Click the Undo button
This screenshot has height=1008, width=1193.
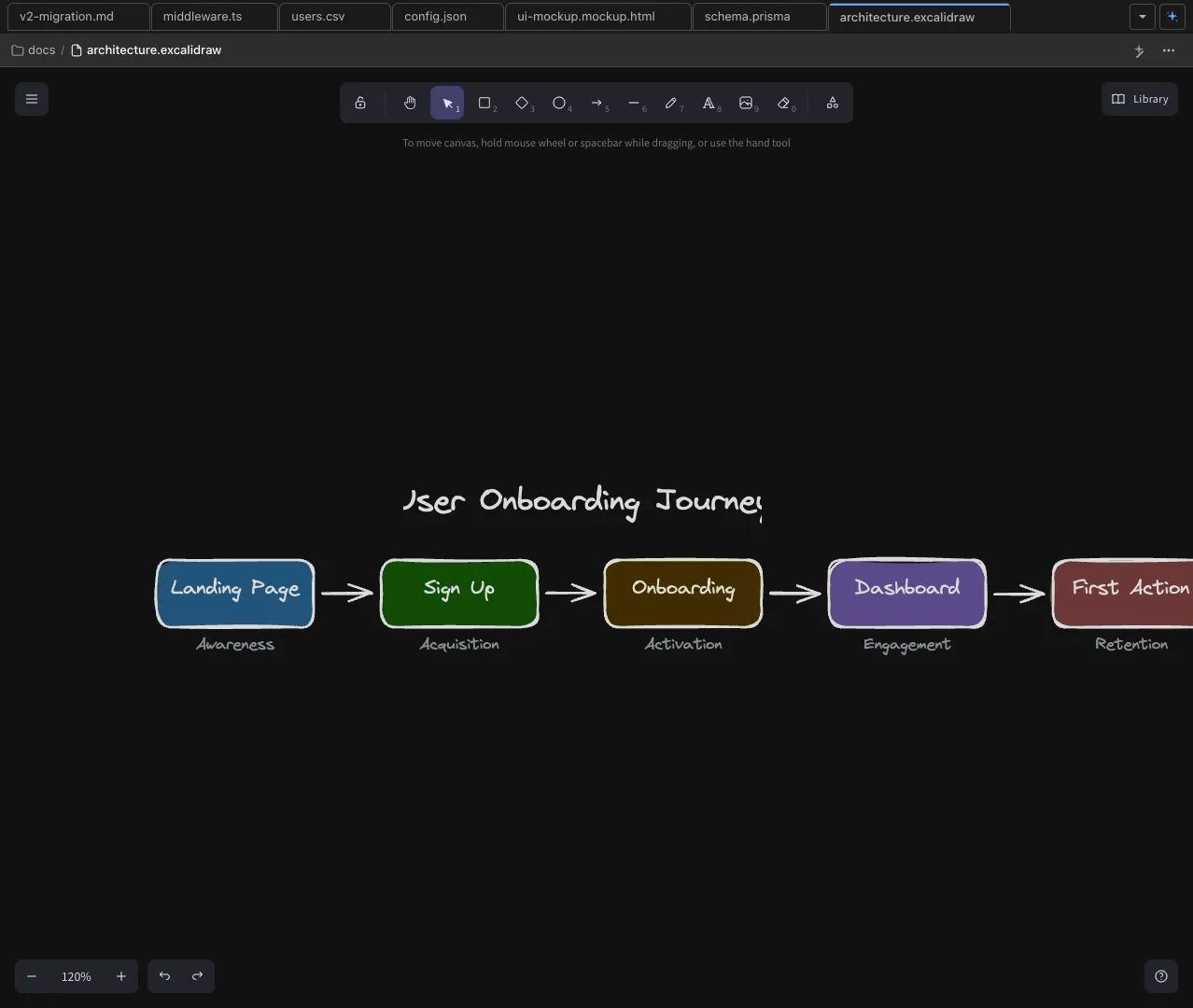pos(164,975)
